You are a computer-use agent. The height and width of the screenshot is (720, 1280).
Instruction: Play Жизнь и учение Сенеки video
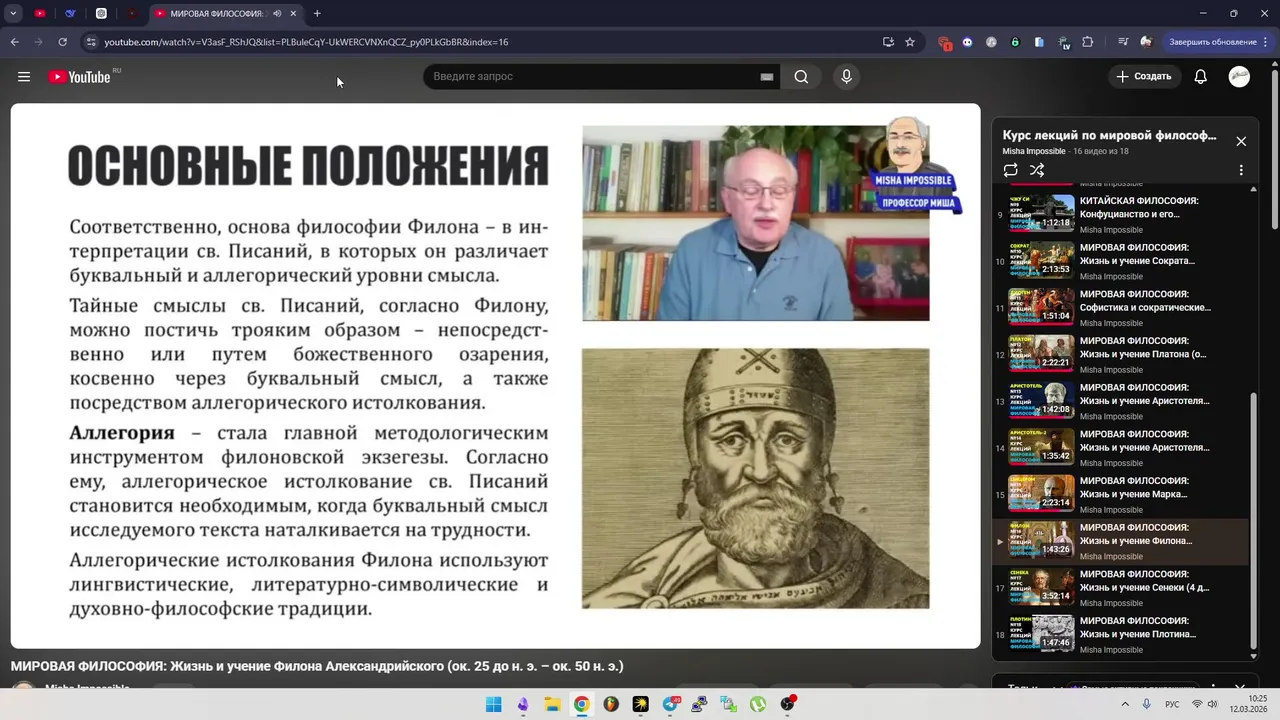coord(1120,587)
